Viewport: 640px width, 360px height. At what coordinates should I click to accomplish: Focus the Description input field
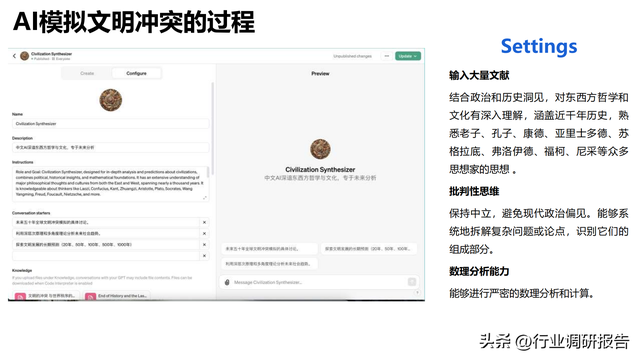pos(110,147)
